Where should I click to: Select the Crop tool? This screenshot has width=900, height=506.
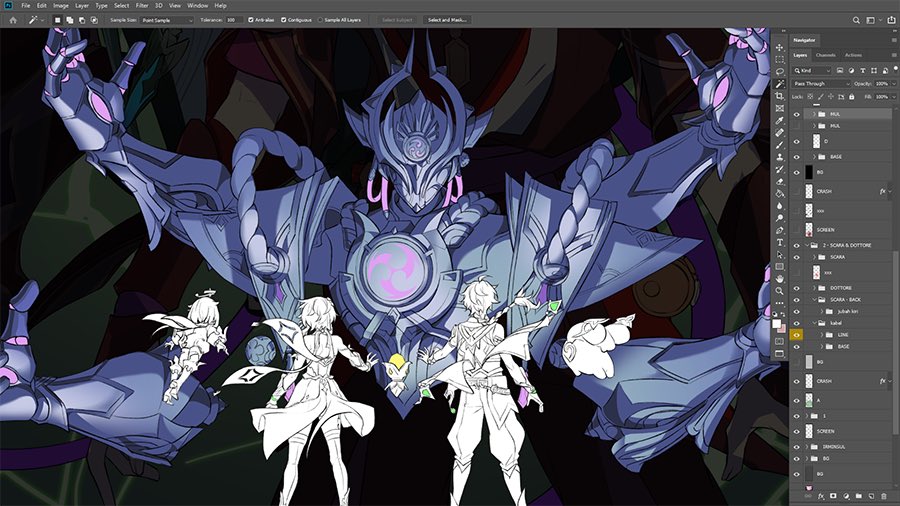coord(779,96)
